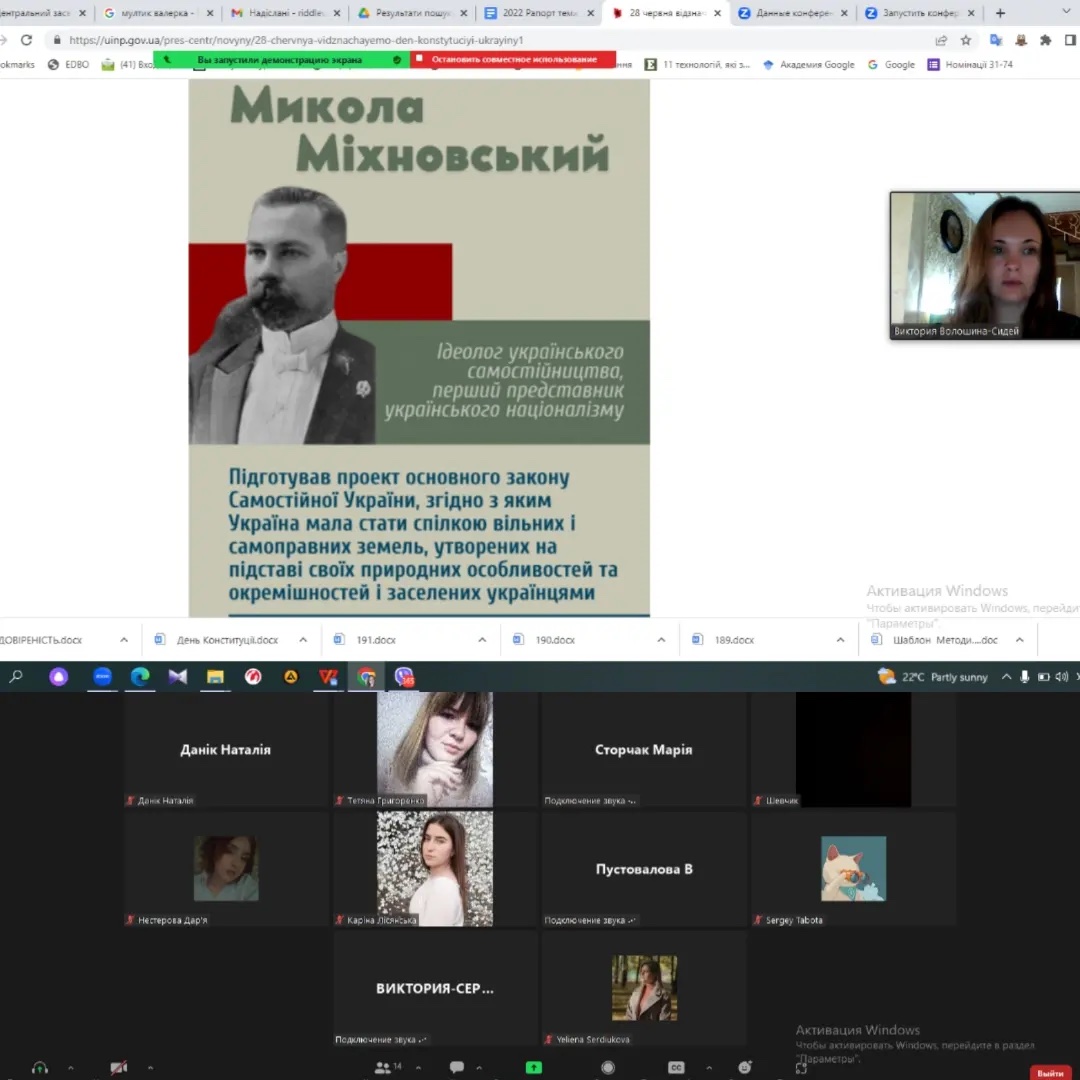Click the Zoom record icon
The height and width of the screenshot is (1080, 1080).
tap(608, 1067)
